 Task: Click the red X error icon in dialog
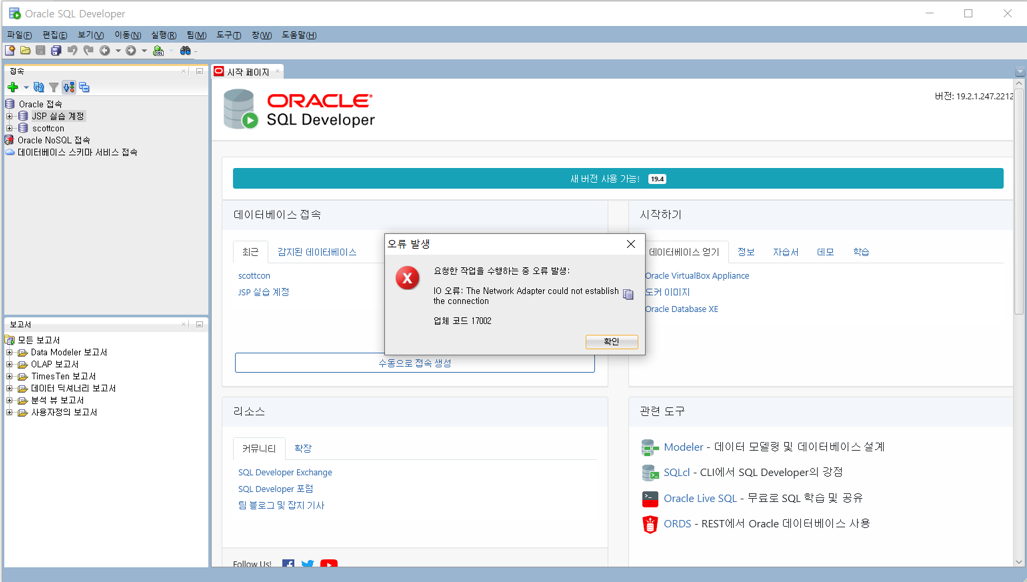[x=407, y=278]
